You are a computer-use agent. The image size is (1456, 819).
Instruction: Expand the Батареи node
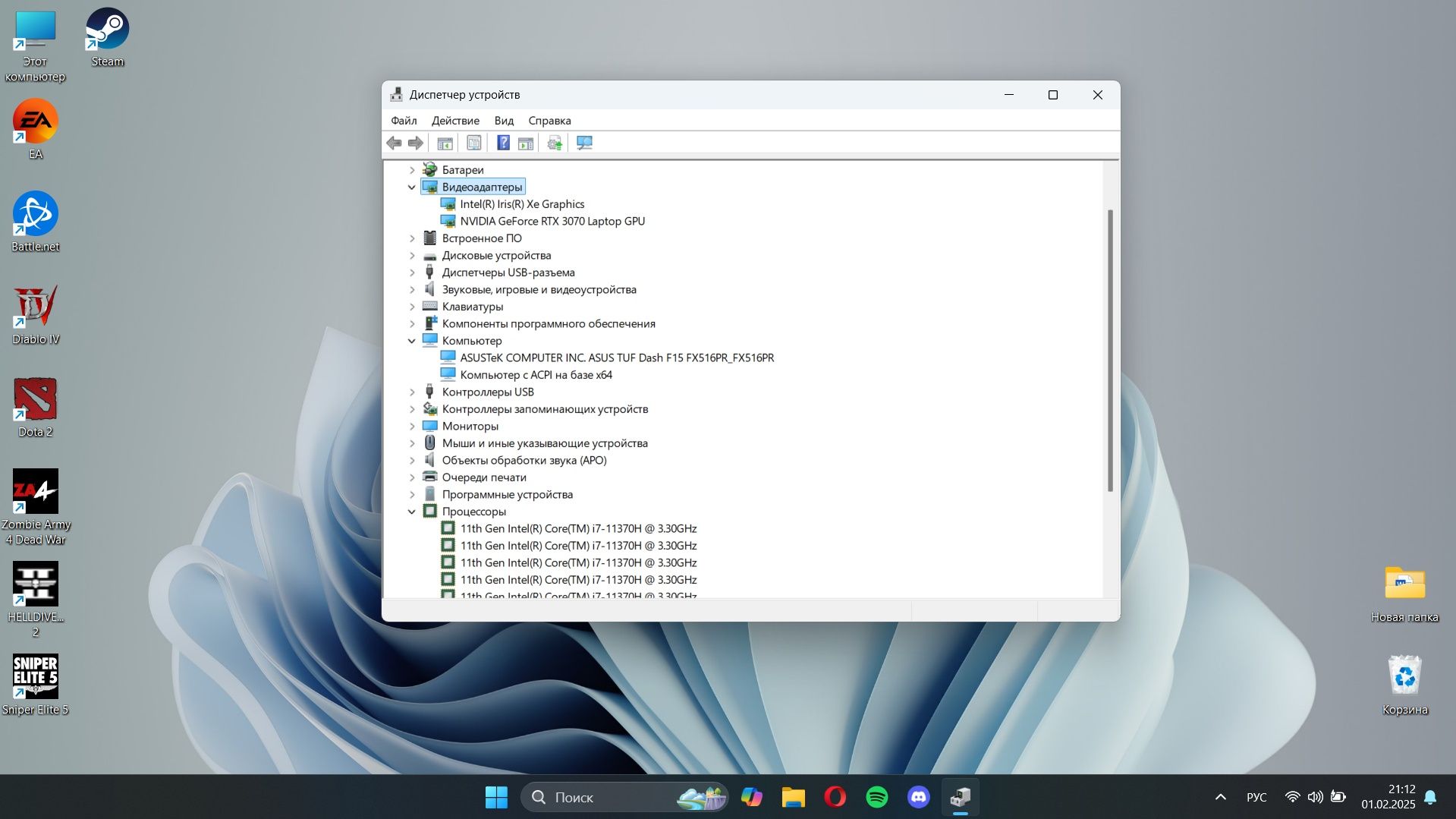(x=412, y=170)
